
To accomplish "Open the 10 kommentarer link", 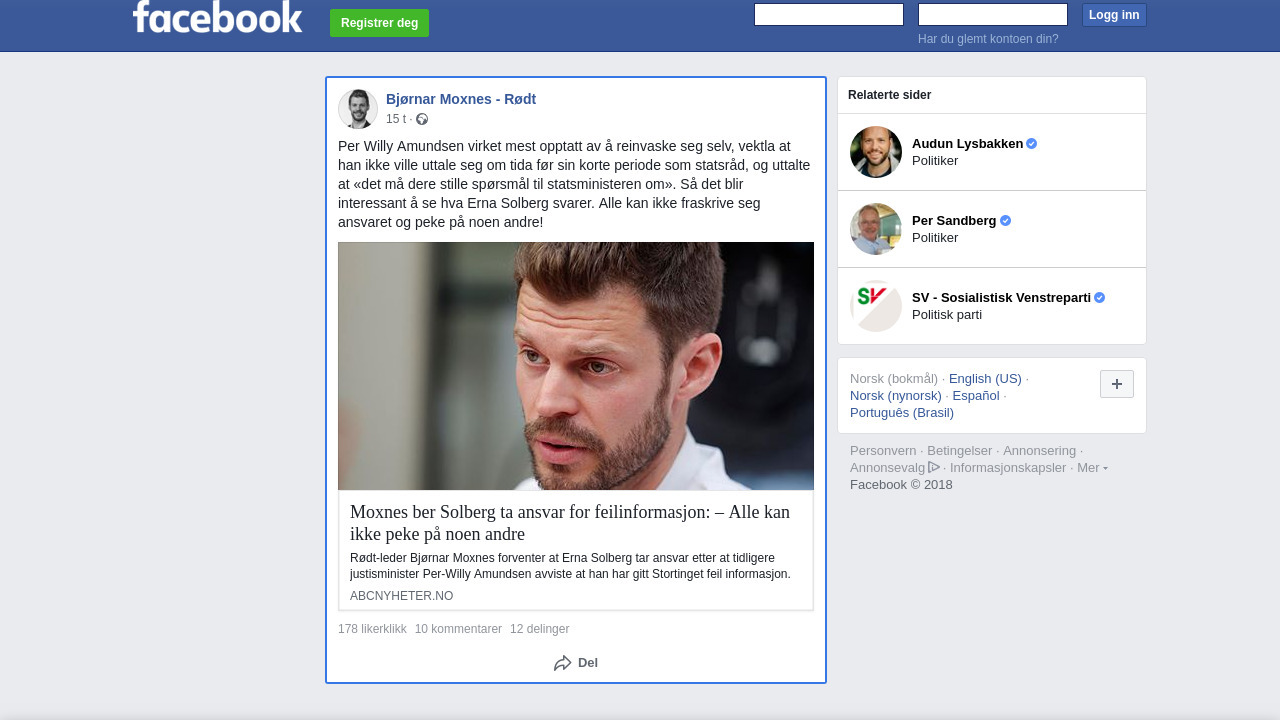I will click(x=458, y=629).
